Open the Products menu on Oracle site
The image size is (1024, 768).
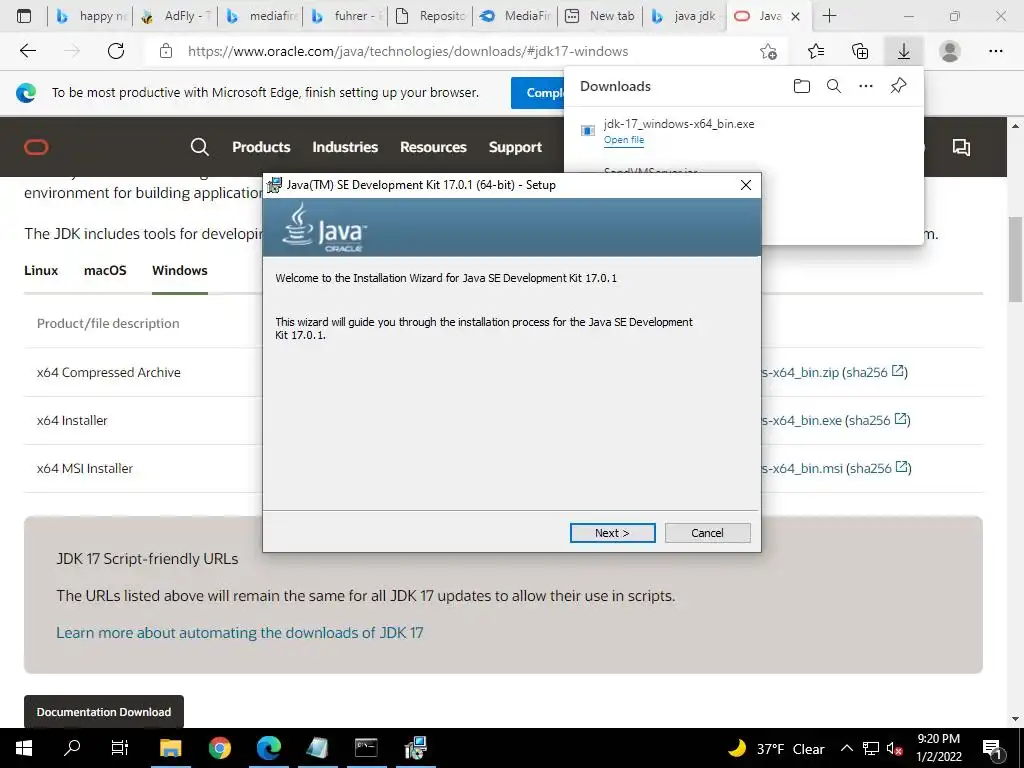(x=261, y=147)
